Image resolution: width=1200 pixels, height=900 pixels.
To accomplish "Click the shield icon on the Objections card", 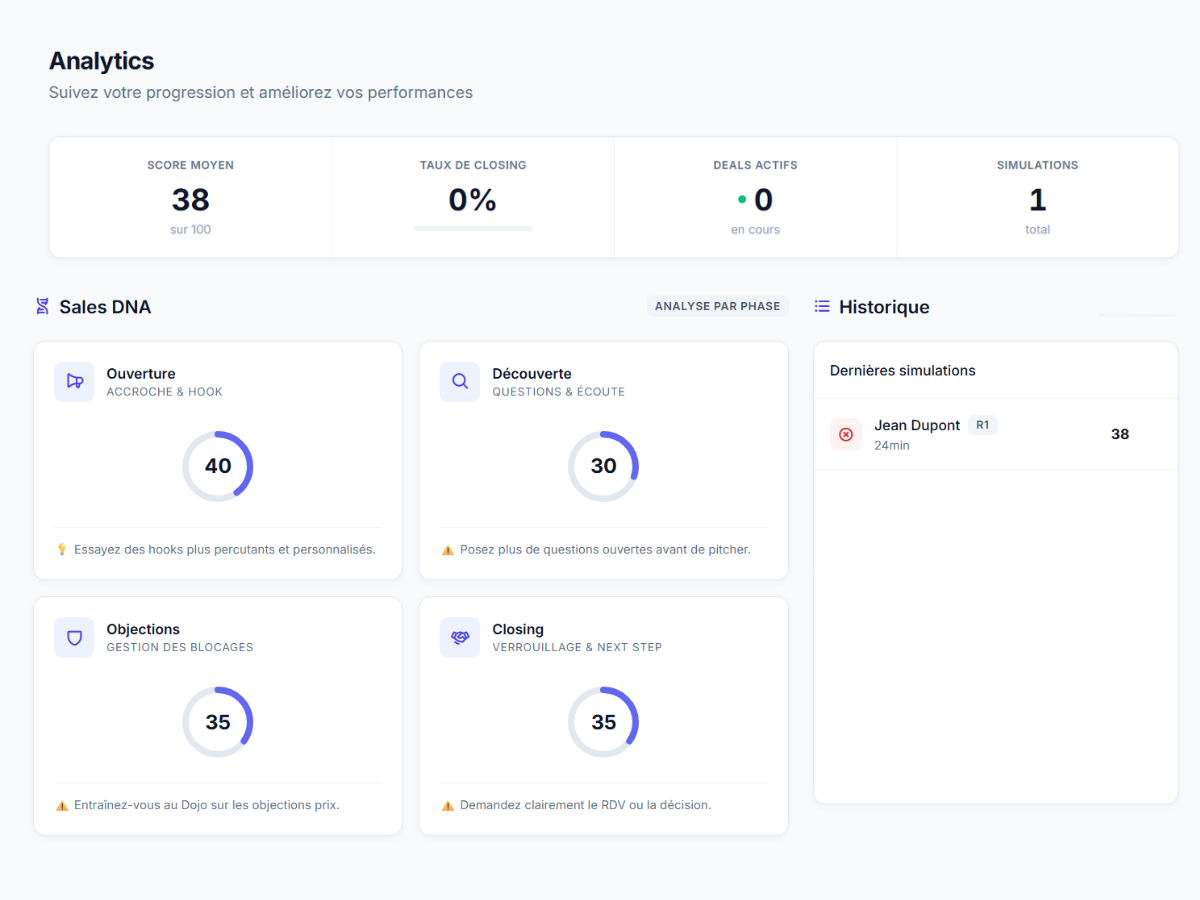I will (x=74, y=637).
